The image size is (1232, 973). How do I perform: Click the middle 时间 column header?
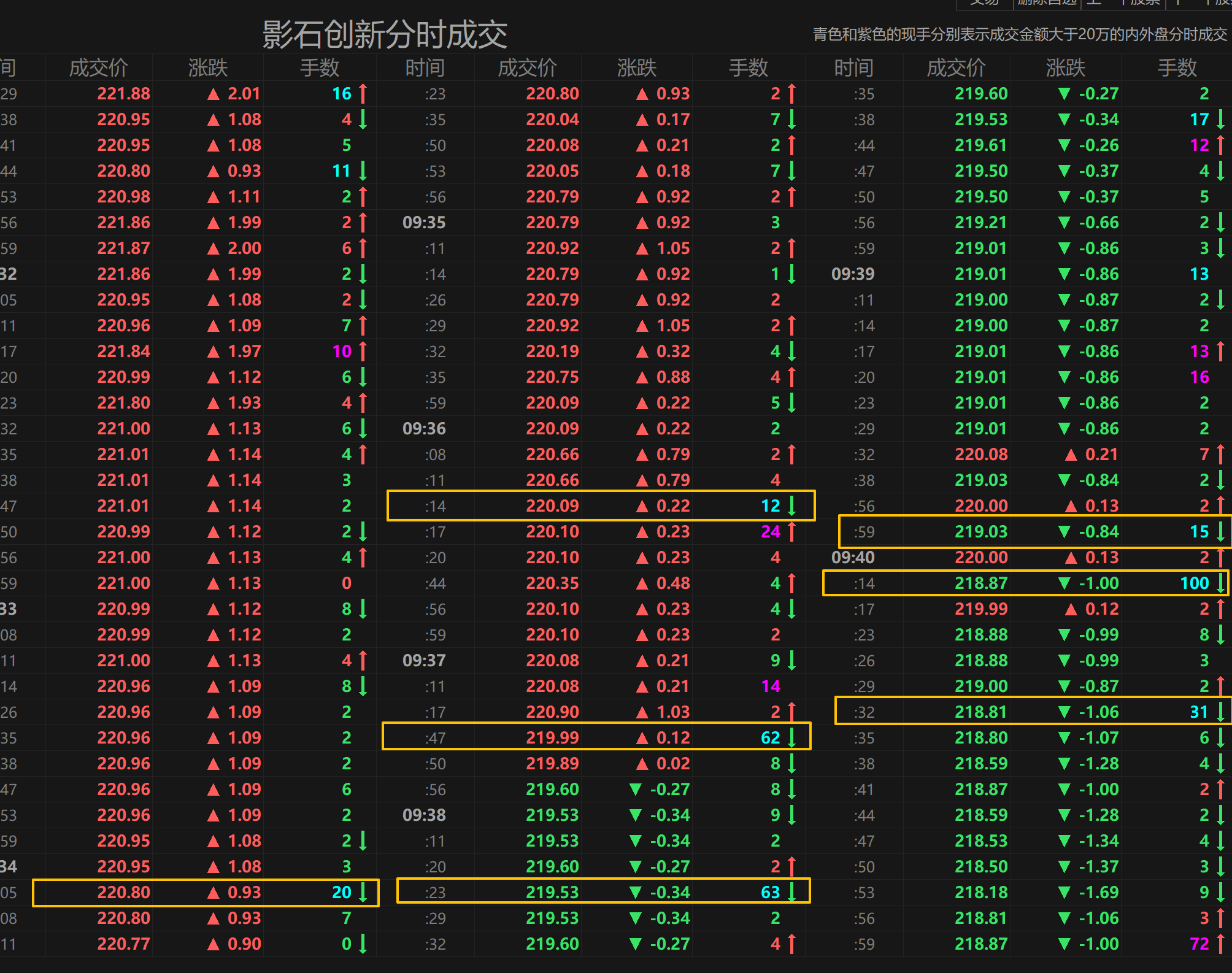(425, 67)
